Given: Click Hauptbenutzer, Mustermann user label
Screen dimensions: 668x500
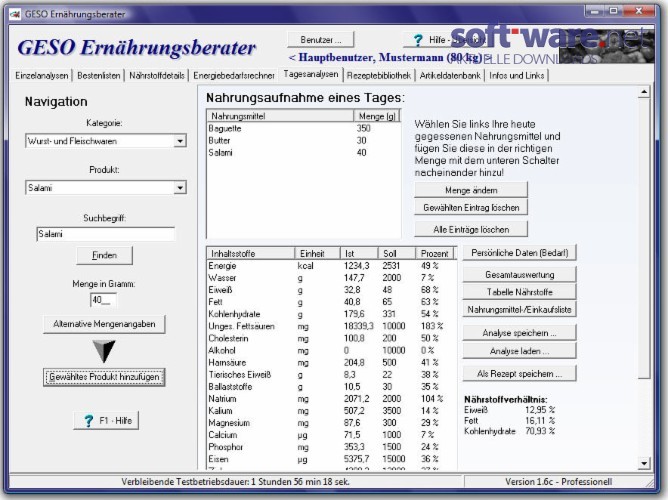Looking at the screenshot, I should 390,57.
